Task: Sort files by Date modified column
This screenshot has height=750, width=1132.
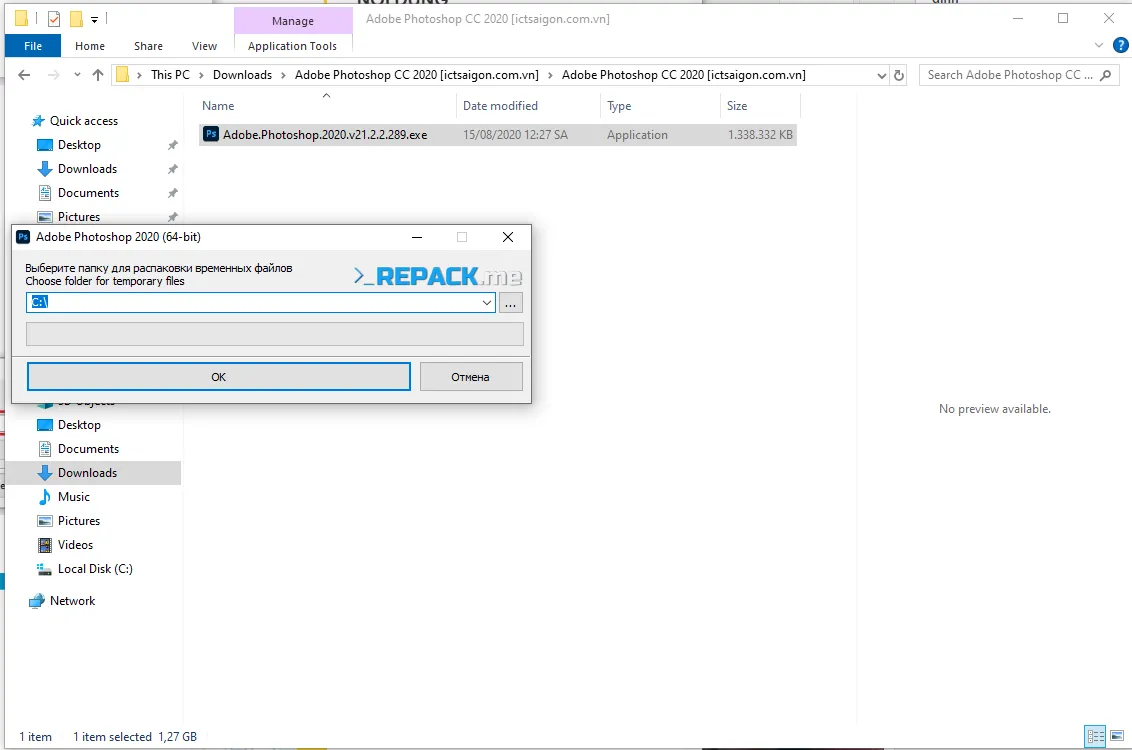Action: pyautogui.click(x=500, y=106)
